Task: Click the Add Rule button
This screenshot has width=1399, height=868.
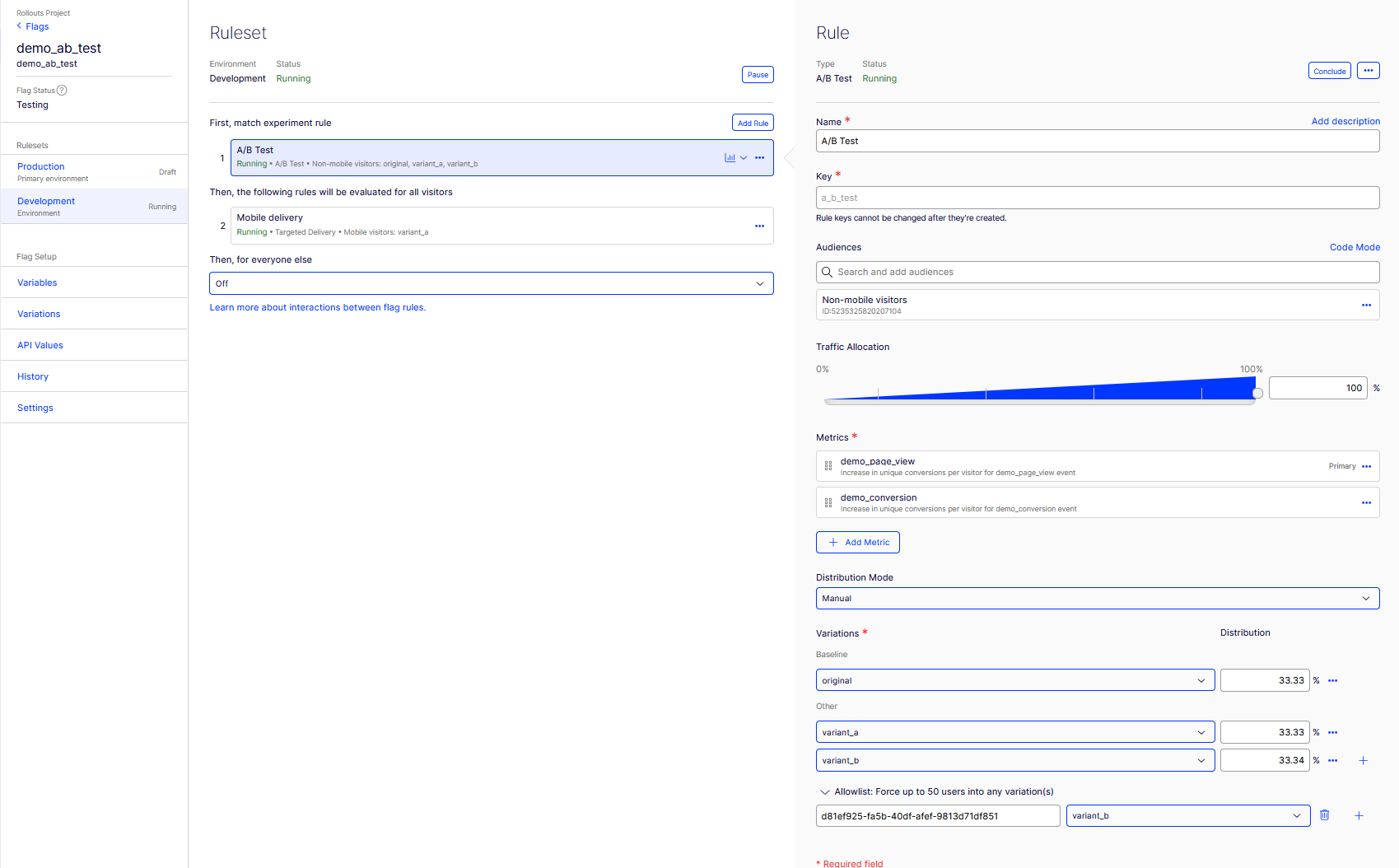Action: tap(753, 123)
